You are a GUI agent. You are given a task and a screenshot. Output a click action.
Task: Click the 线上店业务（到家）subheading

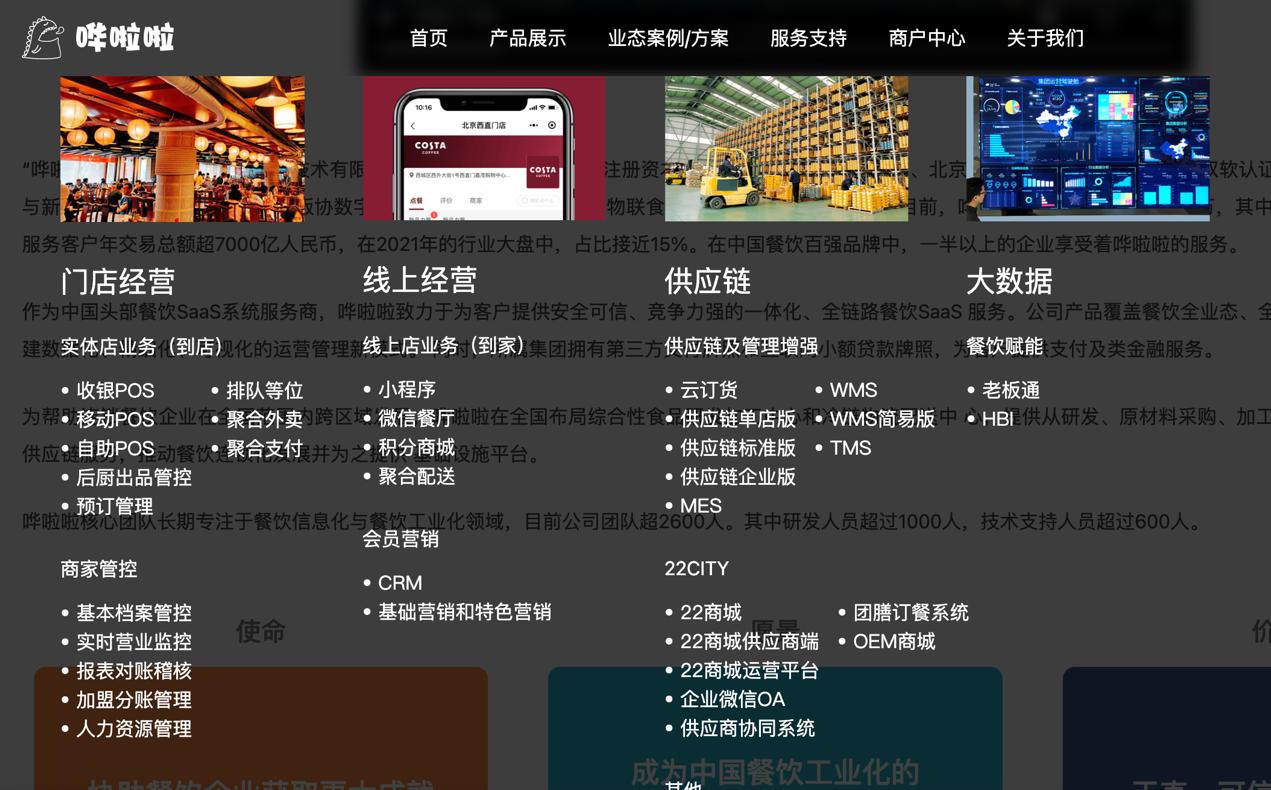[446, 345]
